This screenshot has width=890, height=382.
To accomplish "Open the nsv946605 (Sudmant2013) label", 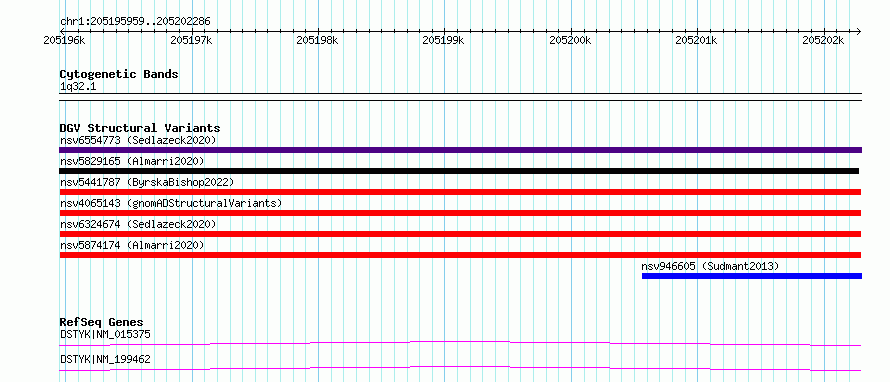I will (710, 266).
